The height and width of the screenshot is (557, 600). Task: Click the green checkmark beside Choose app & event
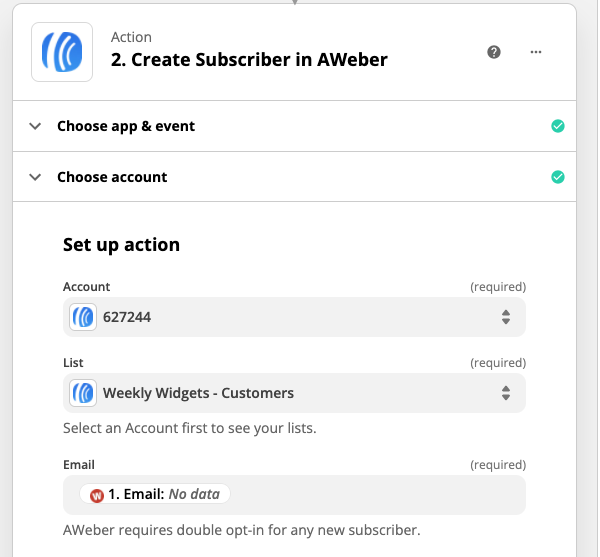[558, 126]
